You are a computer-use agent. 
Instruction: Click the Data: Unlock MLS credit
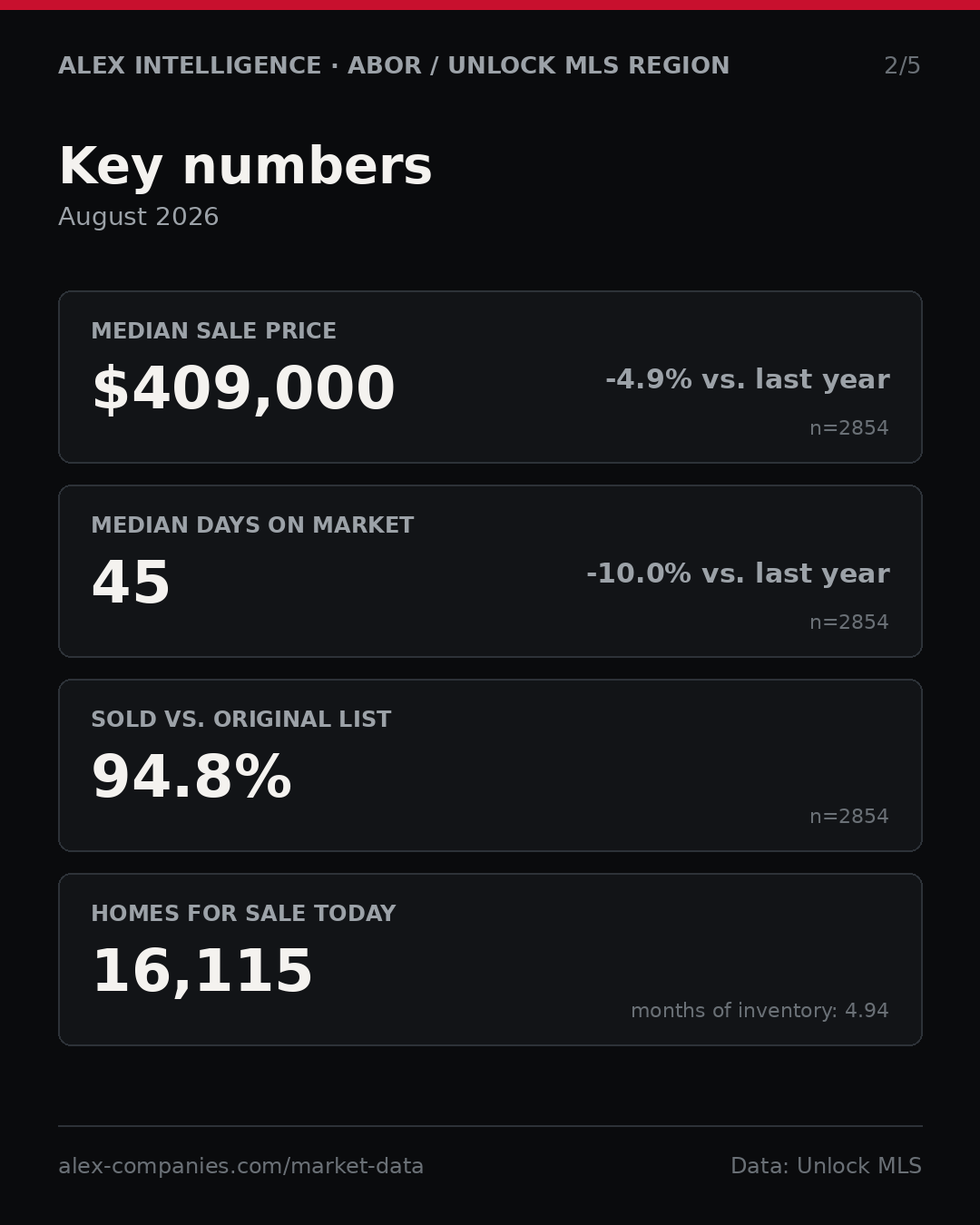[x=826, y=1166]
